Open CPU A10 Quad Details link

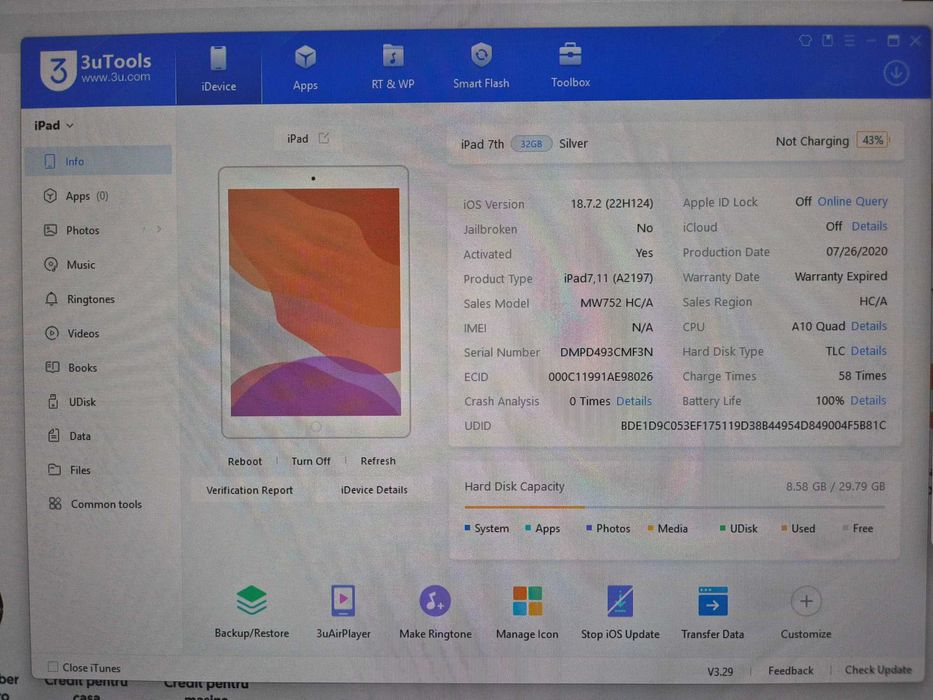pos(869,326)
